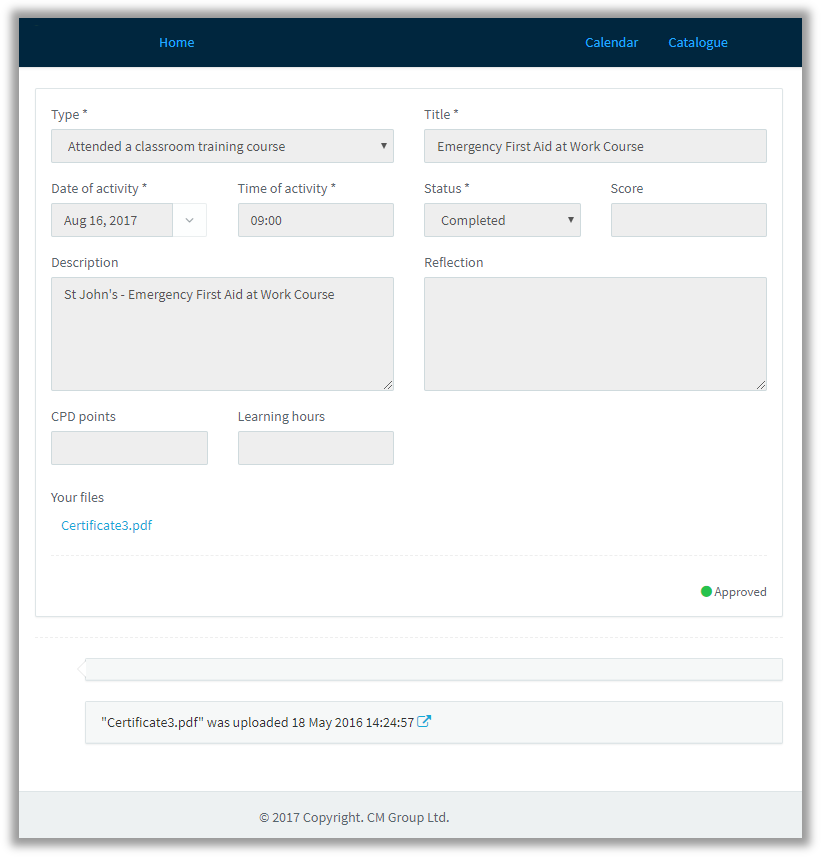
Task: Open the Calendar menu item
Action: [612, 43]
